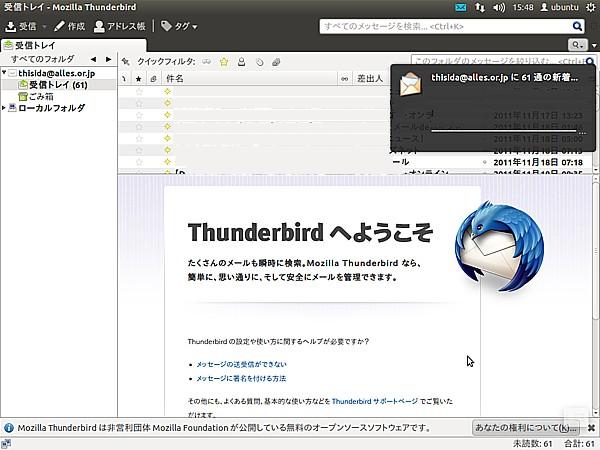Click the あなたの権利について button

(x=526, y=427)
